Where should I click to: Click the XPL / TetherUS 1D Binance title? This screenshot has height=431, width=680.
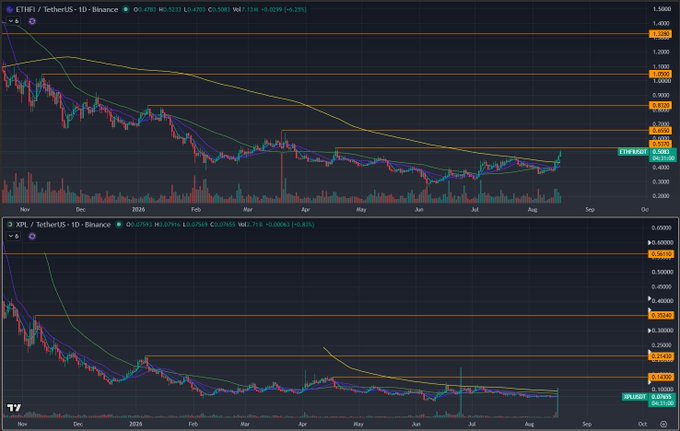click(x=63, y=225)
